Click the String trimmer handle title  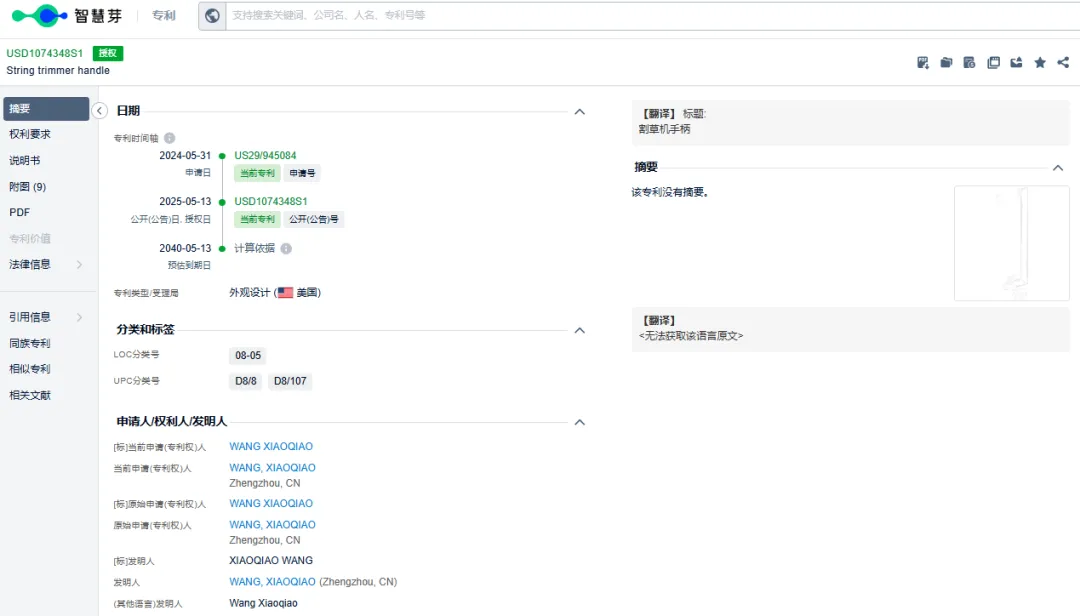click(58, 70)
